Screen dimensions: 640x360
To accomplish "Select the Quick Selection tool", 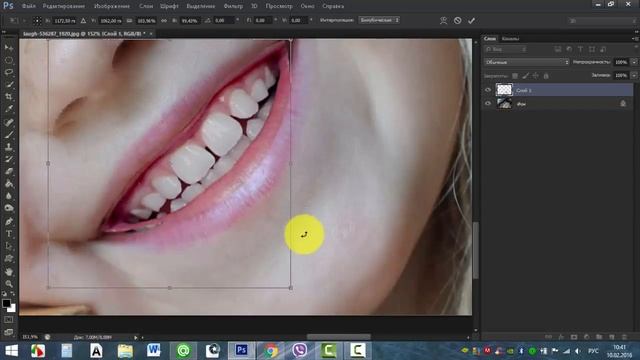I will pos(9,84).
